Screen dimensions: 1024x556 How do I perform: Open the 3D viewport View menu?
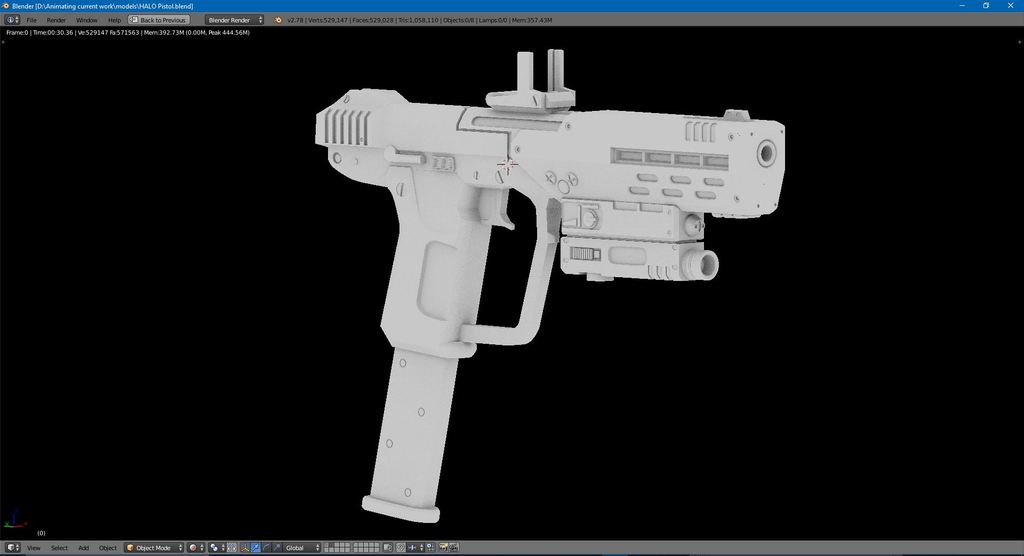coord(33,548)
